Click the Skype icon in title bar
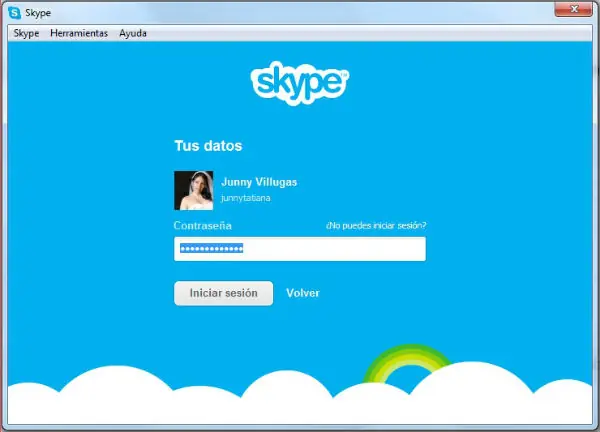The height and width of the screenshot is (432, 600). [x=15, y=13]
